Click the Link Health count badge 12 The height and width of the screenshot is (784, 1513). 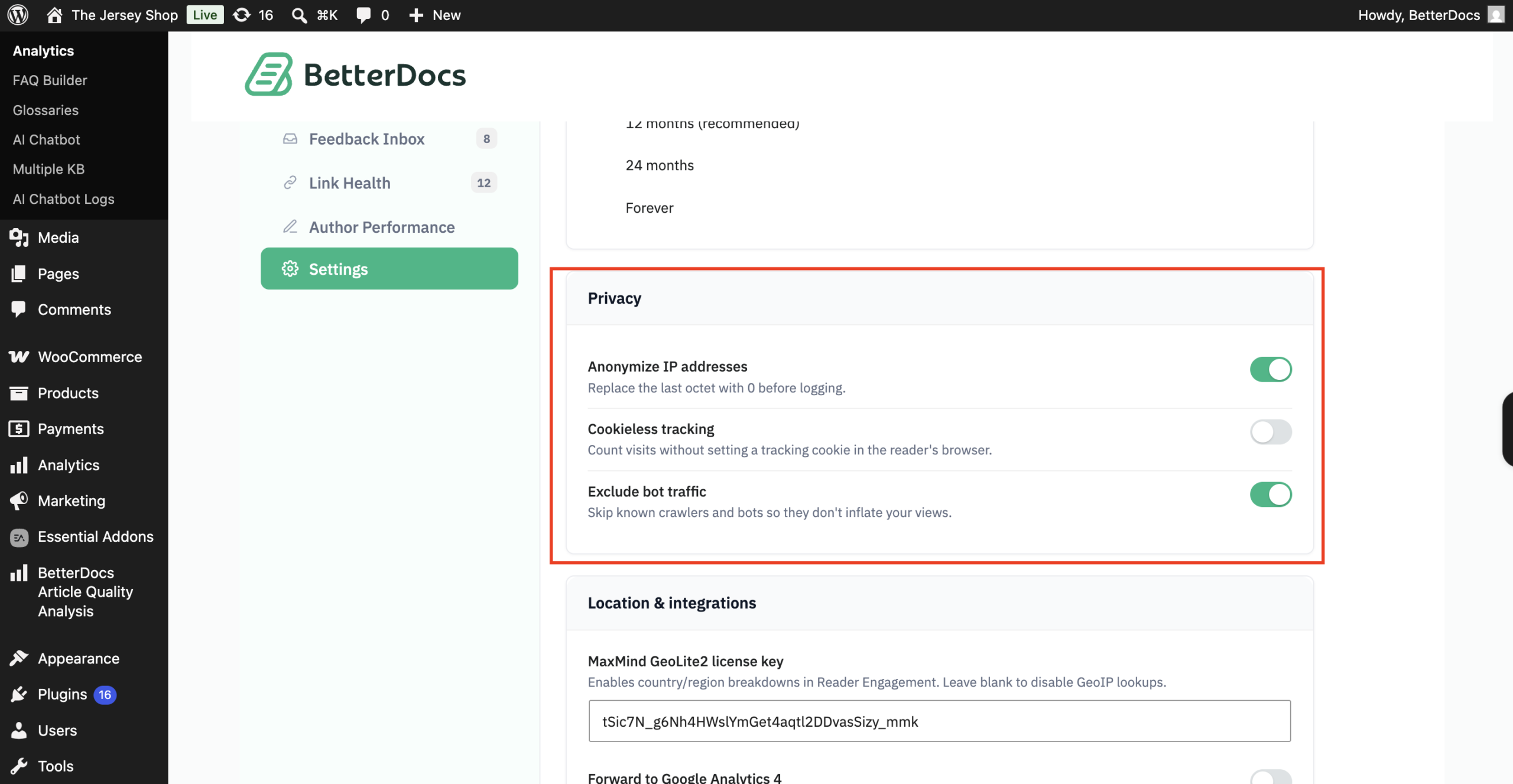(483, 183)
